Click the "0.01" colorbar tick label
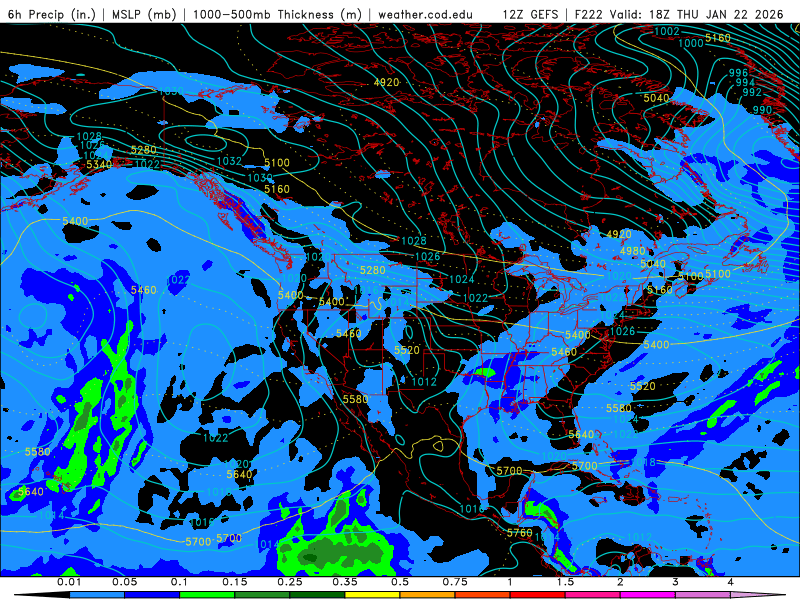 pos(69,582)
